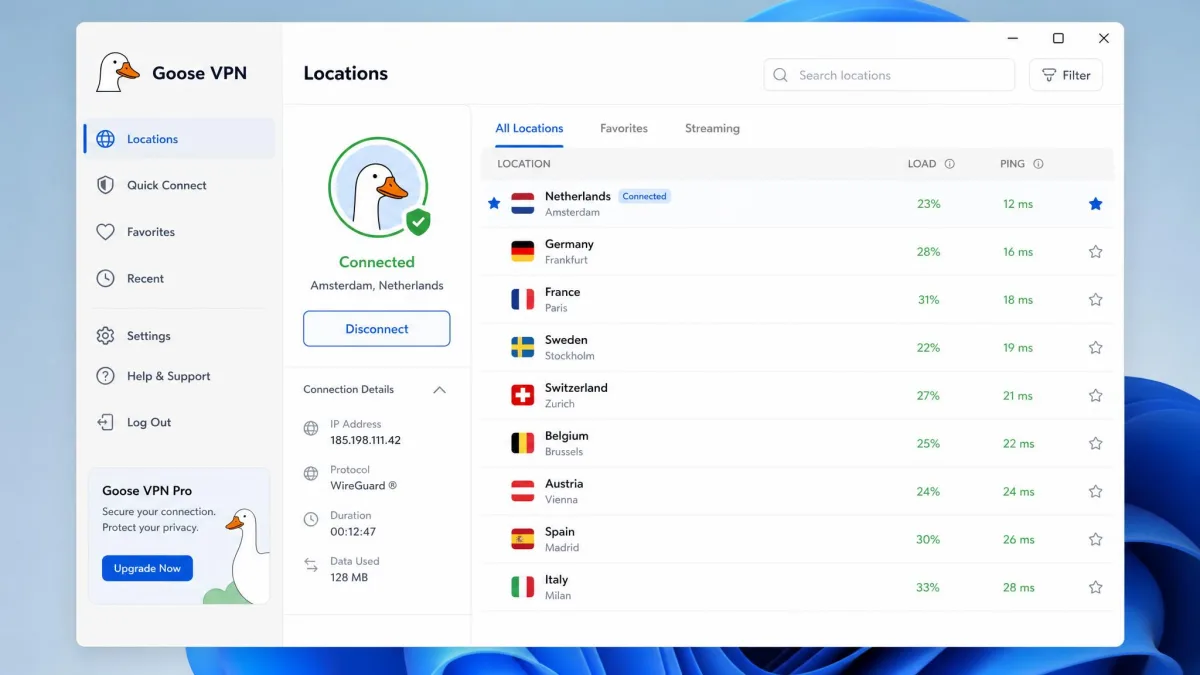Favorite Switzerland using its star

[1095, 396]
